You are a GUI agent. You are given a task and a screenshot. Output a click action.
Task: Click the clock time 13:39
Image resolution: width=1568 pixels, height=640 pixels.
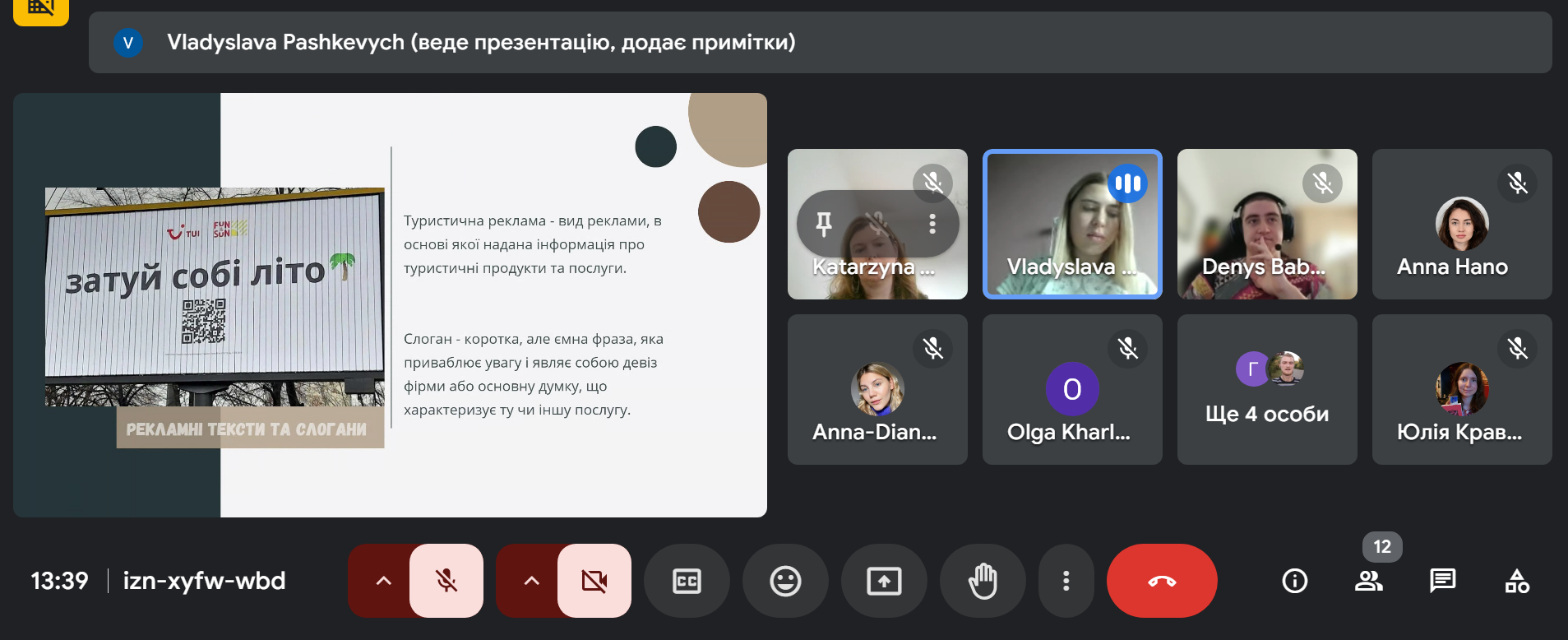click(59, 581)
